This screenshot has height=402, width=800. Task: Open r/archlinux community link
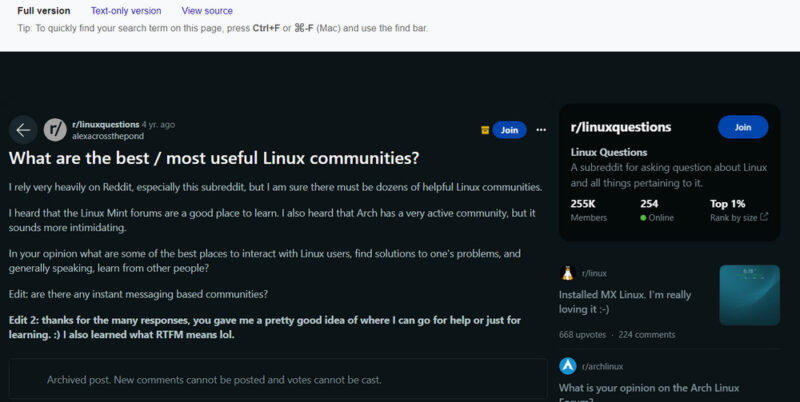pos(603,366)
